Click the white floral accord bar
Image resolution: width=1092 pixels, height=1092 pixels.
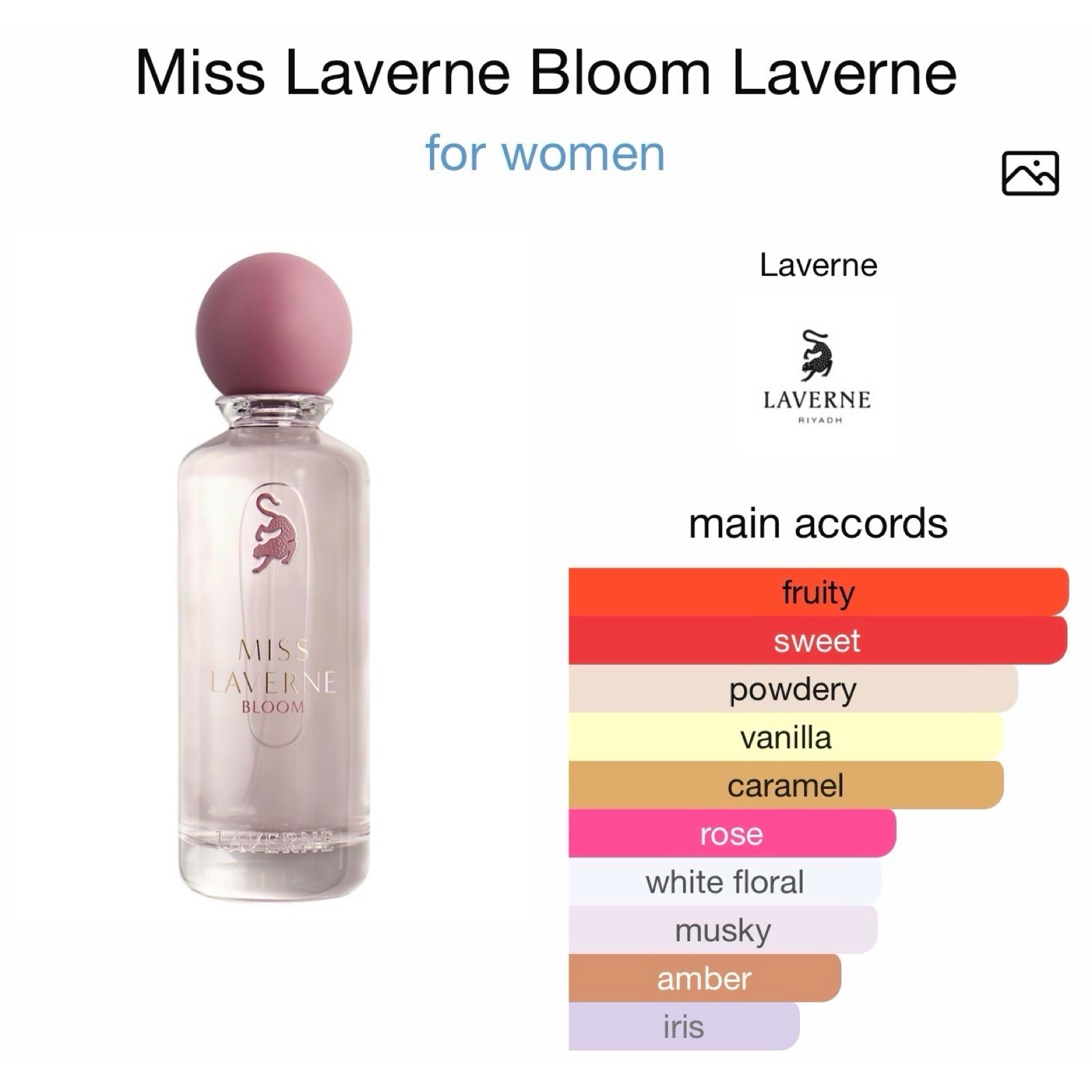(725, 882)
